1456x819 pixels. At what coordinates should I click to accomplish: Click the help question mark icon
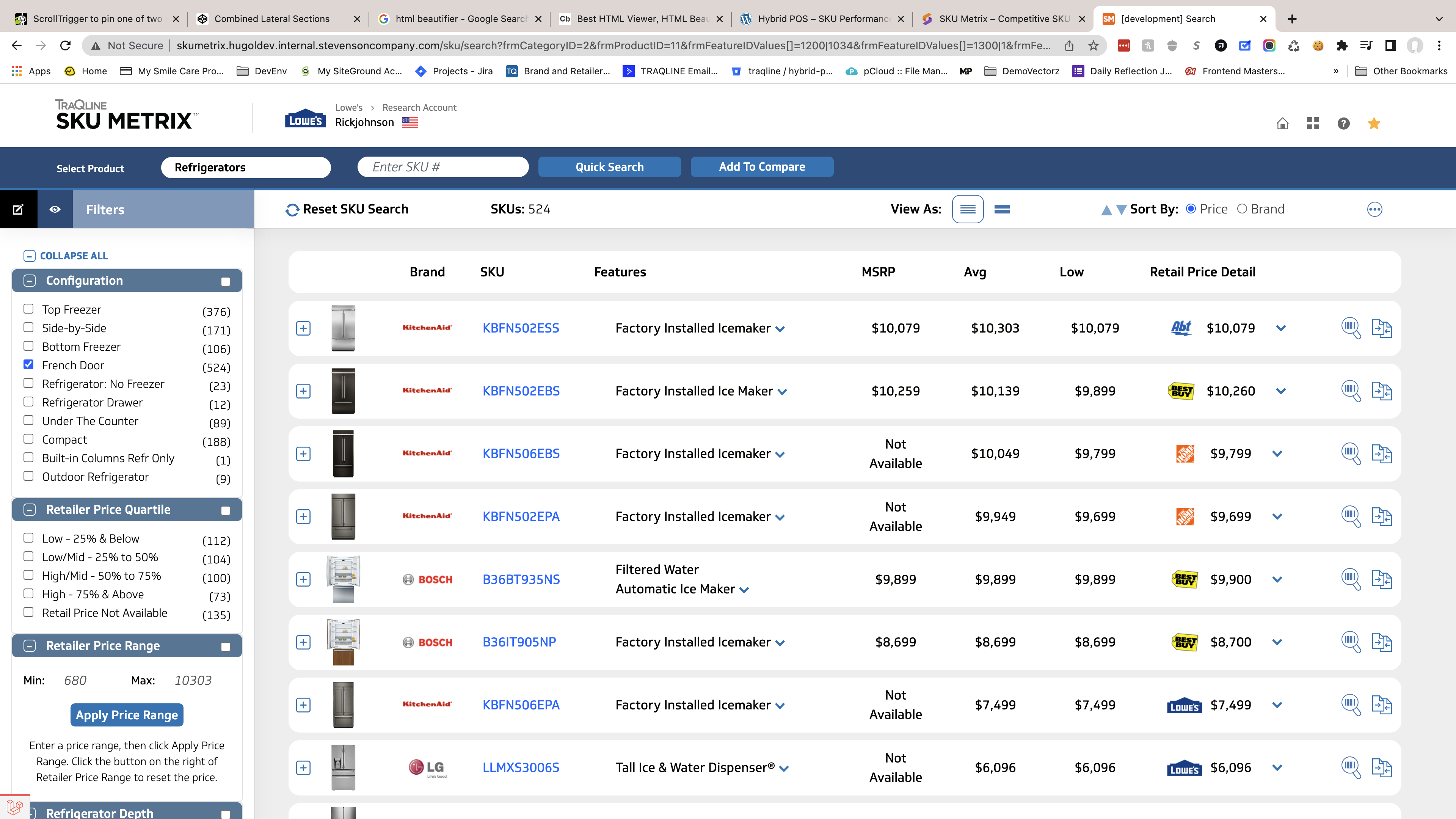pos(1343,123)
